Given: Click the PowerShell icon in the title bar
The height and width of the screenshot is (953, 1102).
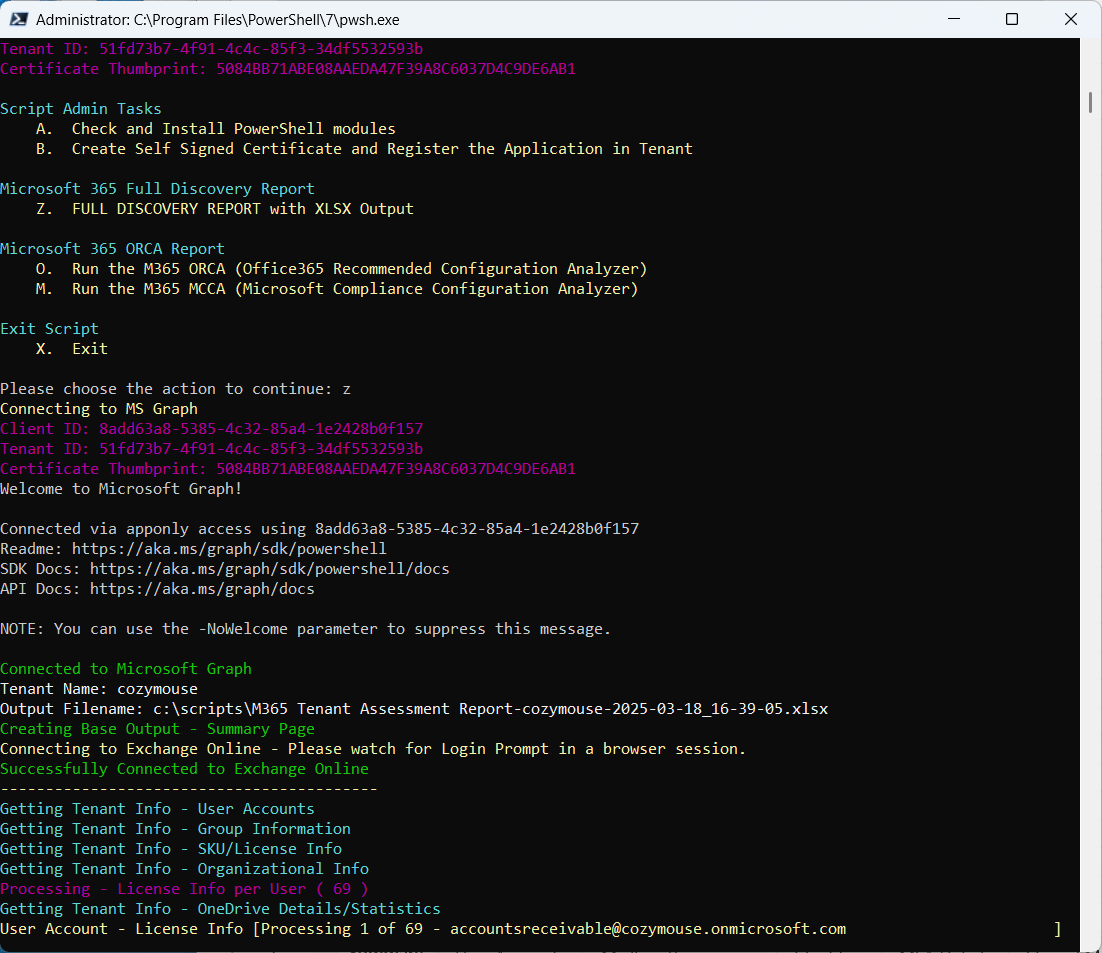Looking at the screenshot, I should pyautogui.click(x=17, y=19).
